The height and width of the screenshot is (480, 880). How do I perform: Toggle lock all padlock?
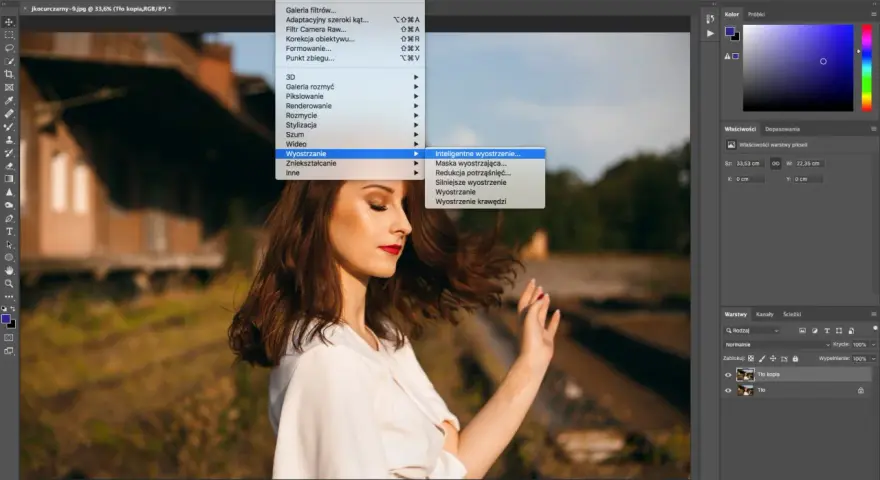[x=795, y=358]
